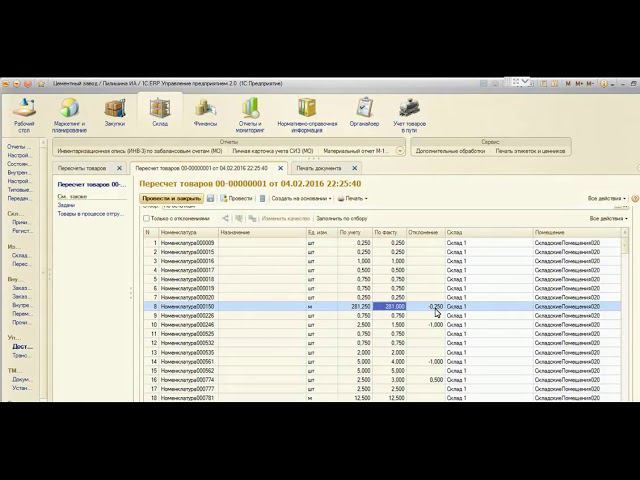The width and height of the screenshot is (640, 480).
Task: Switch to Пересчеты товаров tab
Action: (82, 168)
